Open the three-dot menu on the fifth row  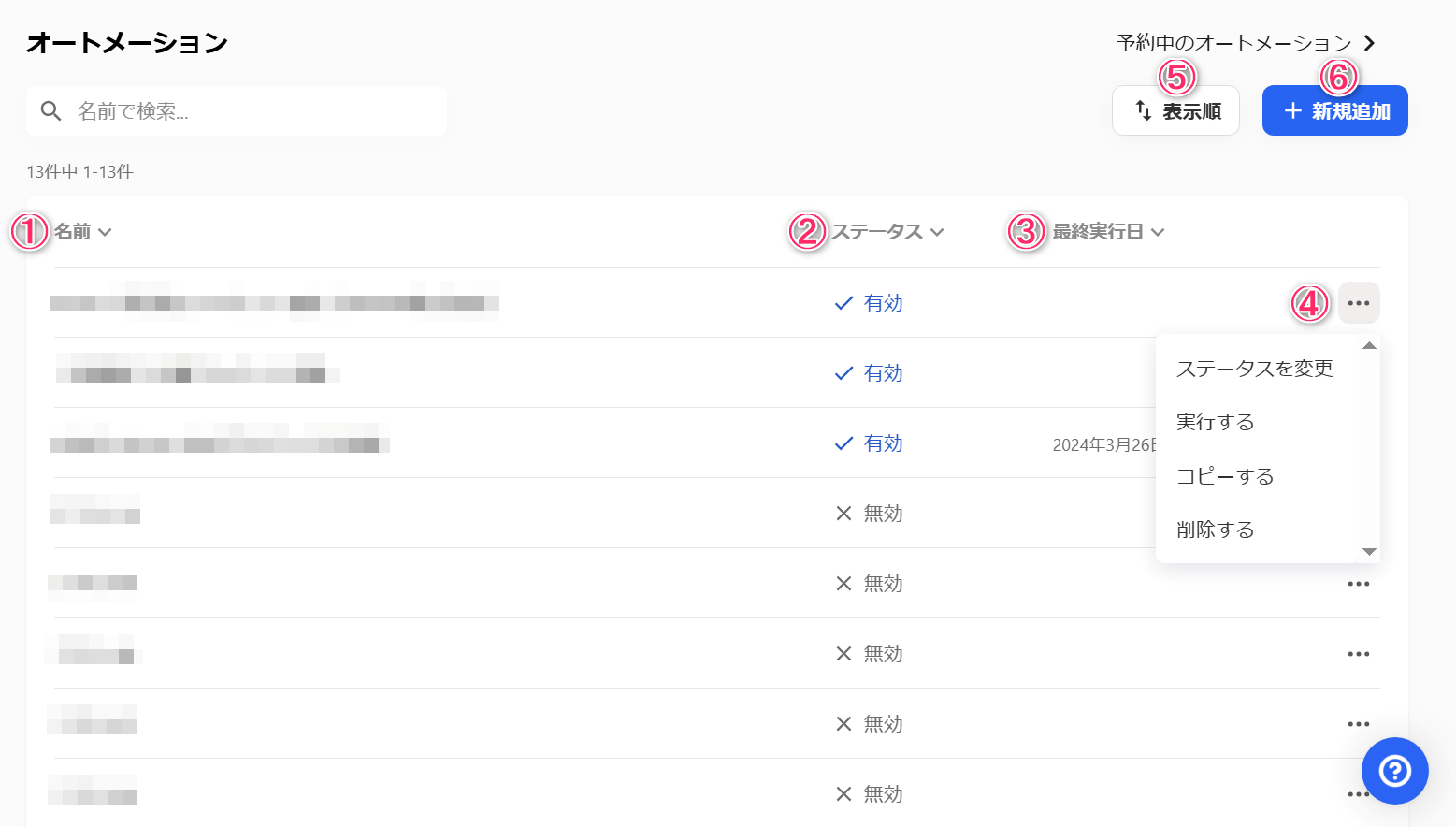[x=1359, y=584]
